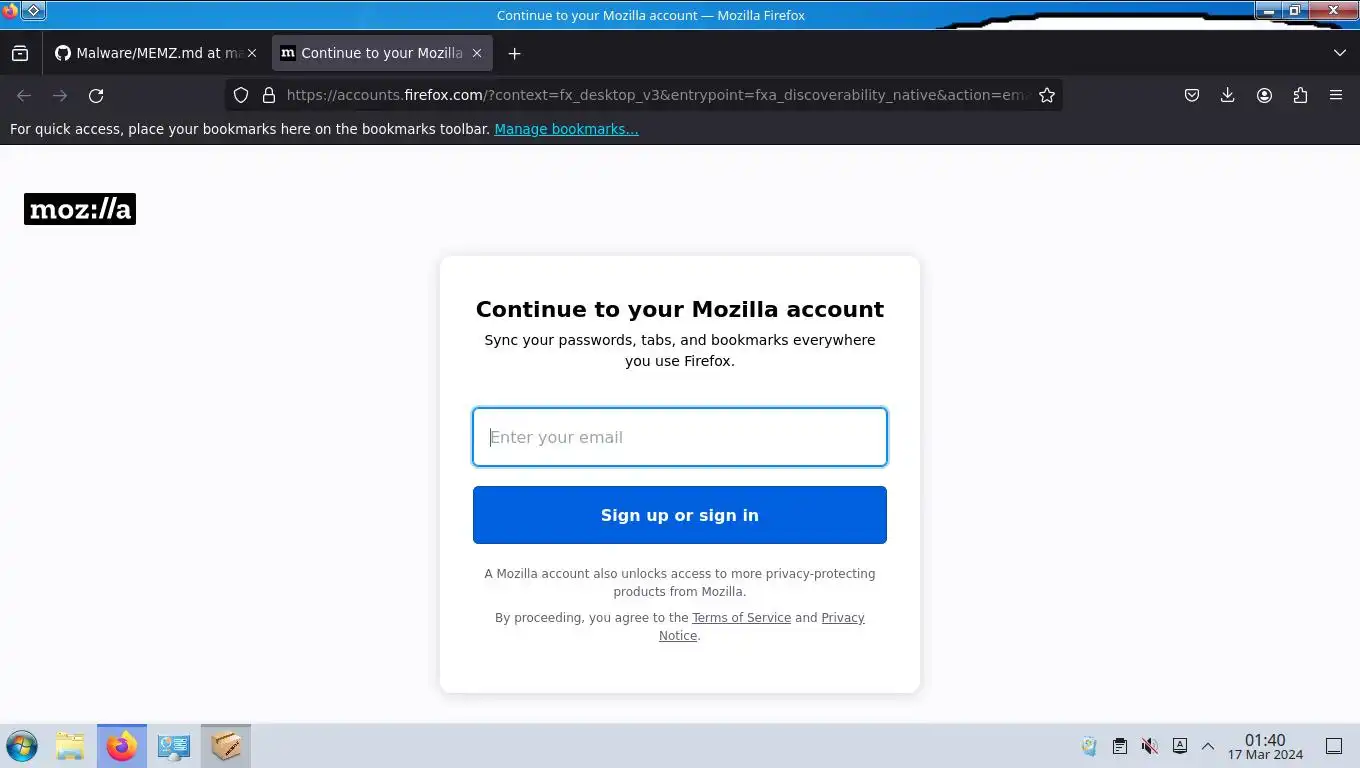View site security padlock details
The height and width of the screenshot is (768, 1360).
[268, 95]
